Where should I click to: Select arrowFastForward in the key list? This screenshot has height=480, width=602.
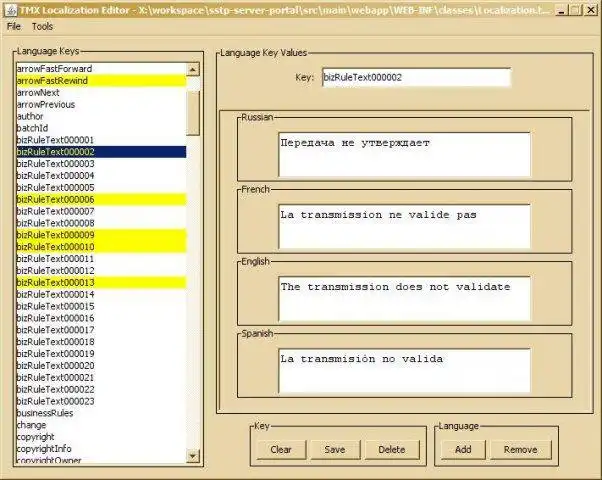(101, 69)
